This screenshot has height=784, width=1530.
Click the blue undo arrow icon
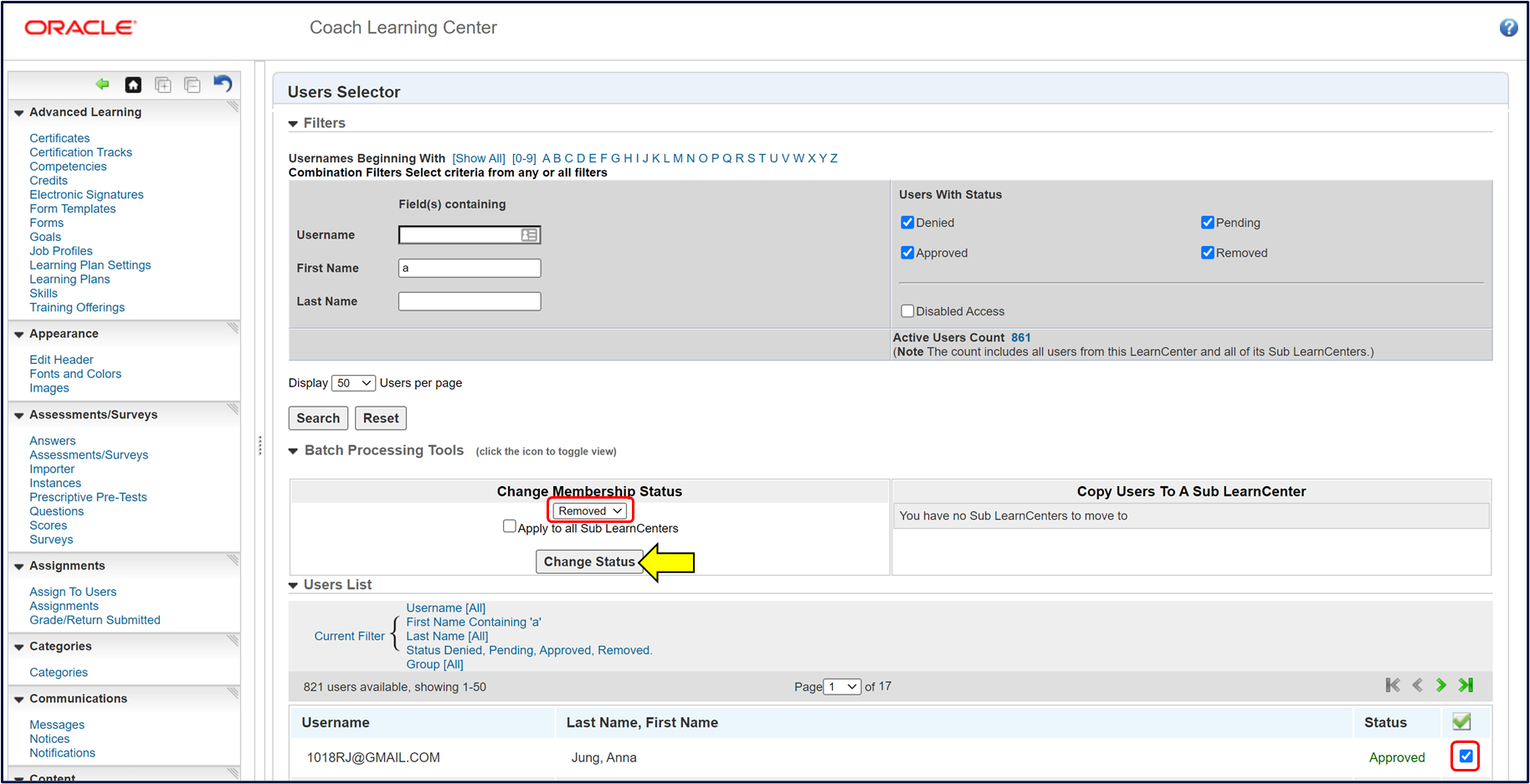[223, 84]
